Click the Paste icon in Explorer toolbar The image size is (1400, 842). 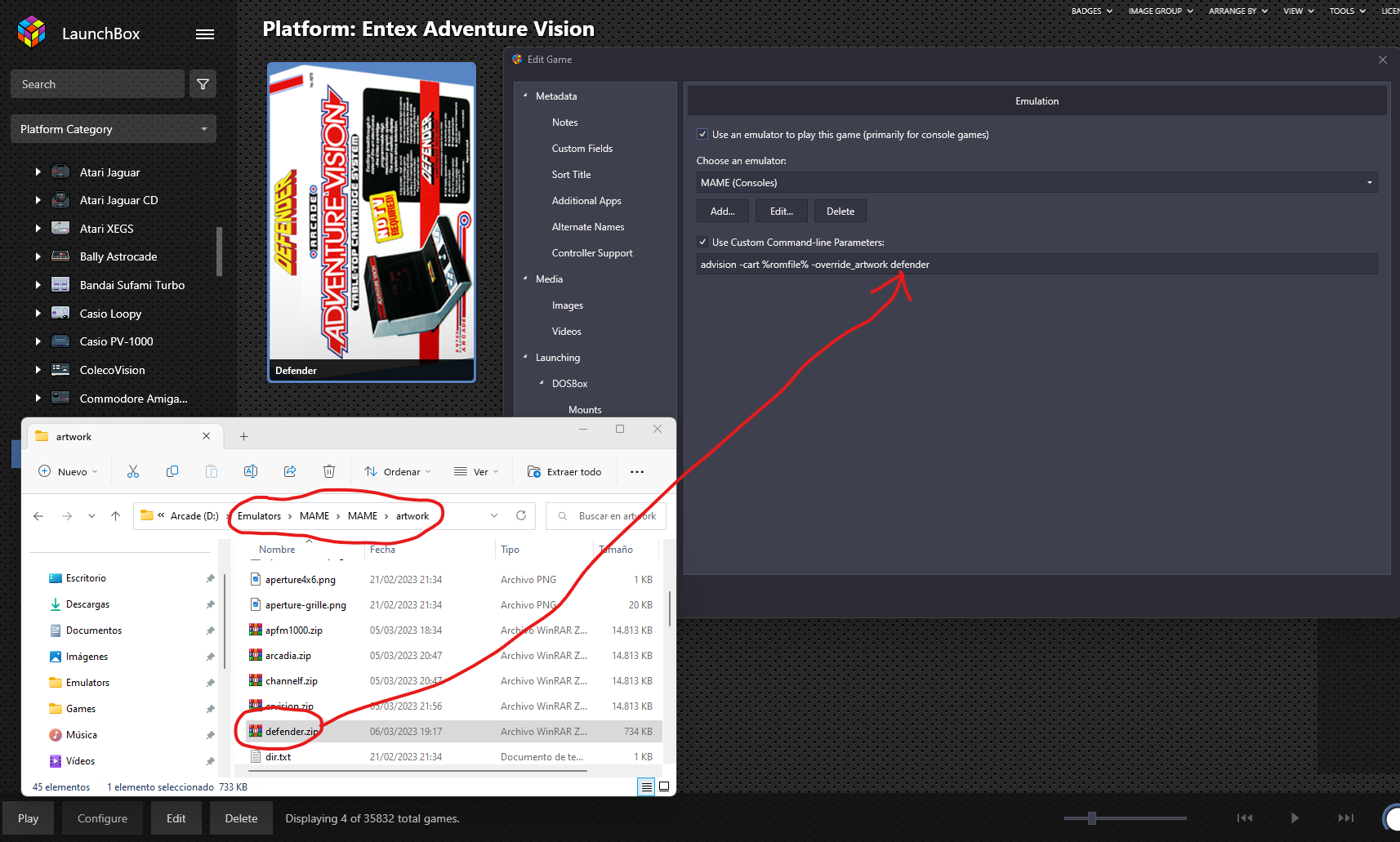pos(212,471)
